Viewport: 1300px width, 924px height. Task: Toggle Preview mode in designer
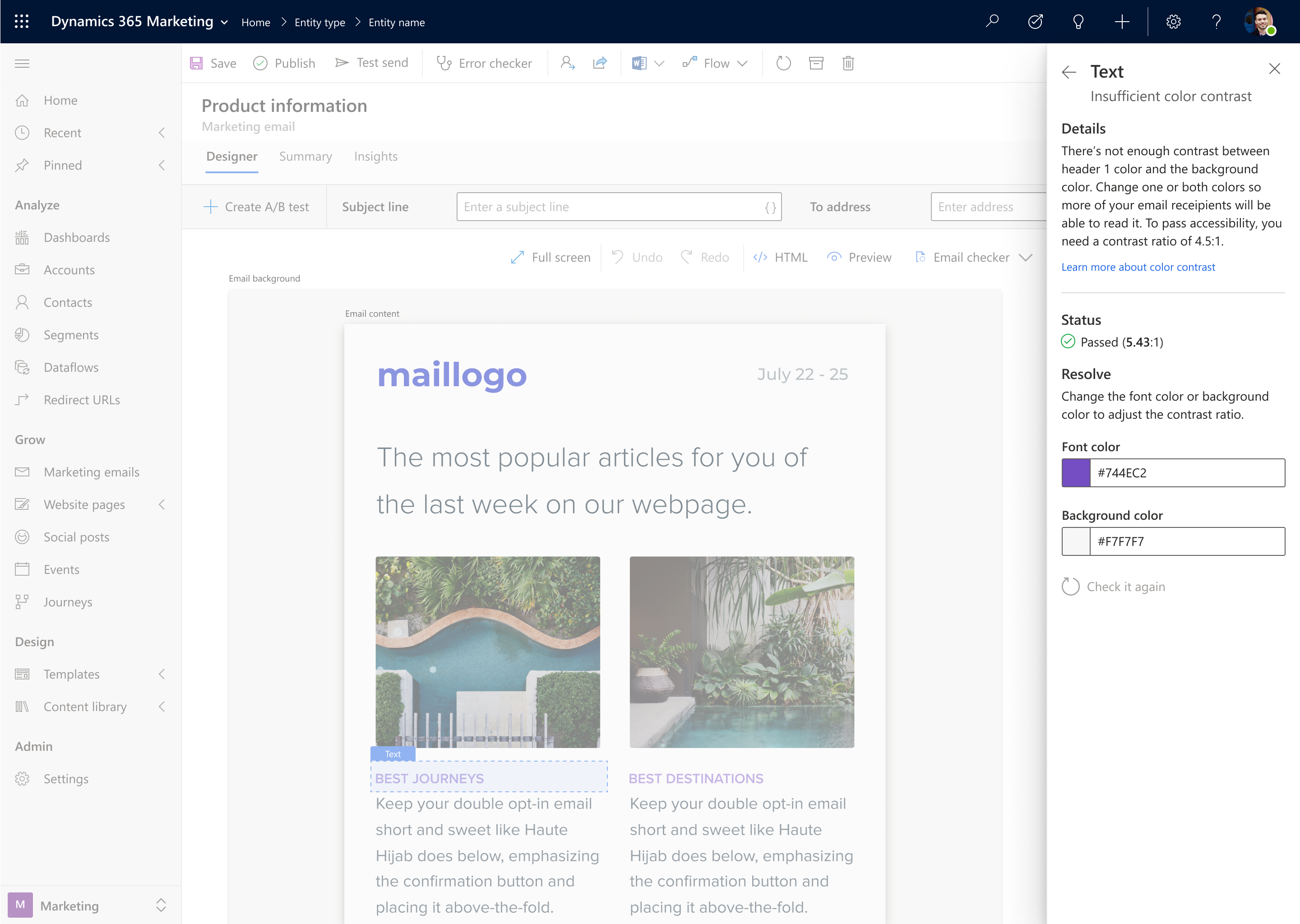858,257
